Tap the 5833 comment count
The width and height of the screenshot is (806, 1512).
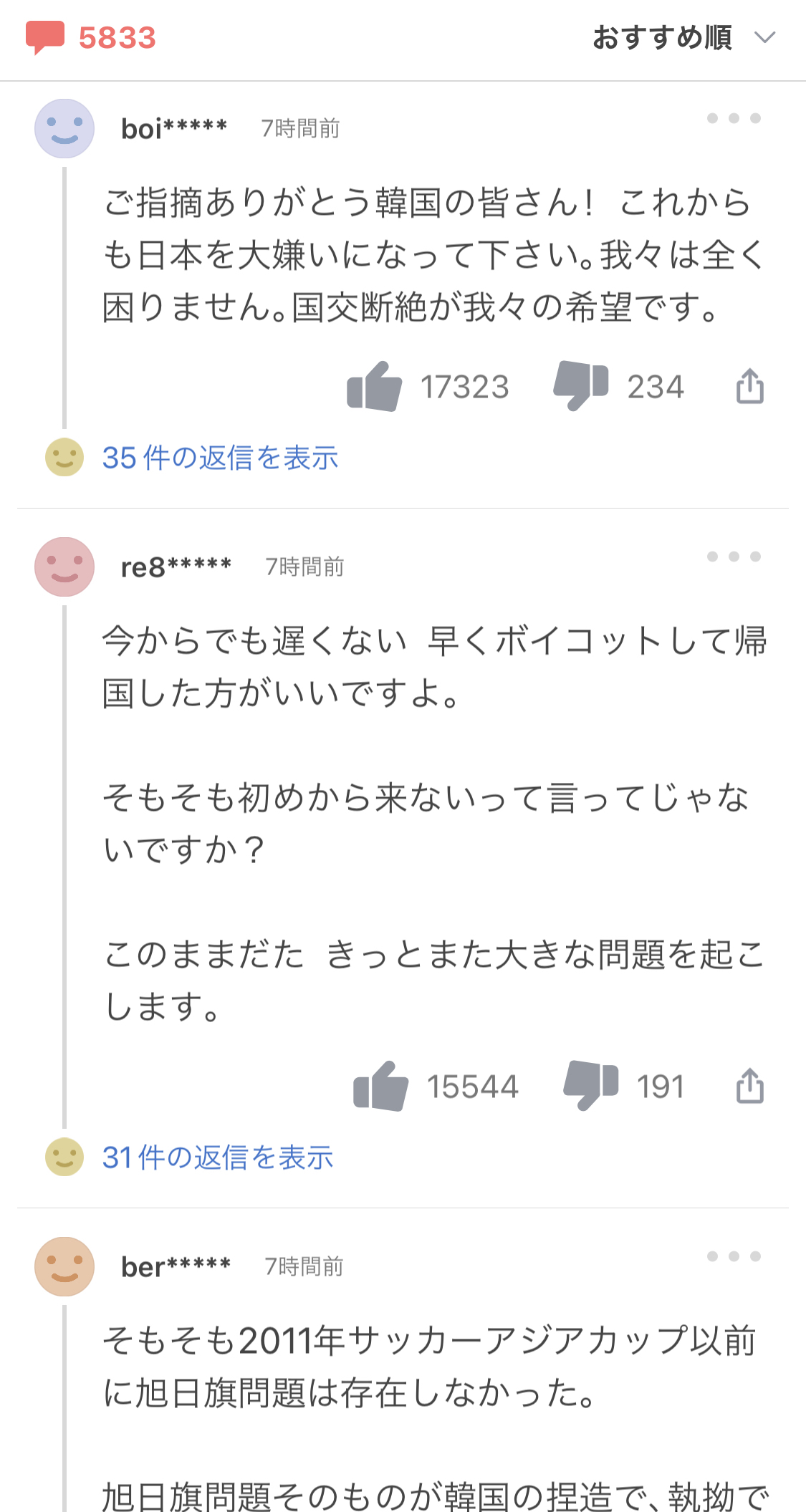point(117,37)
